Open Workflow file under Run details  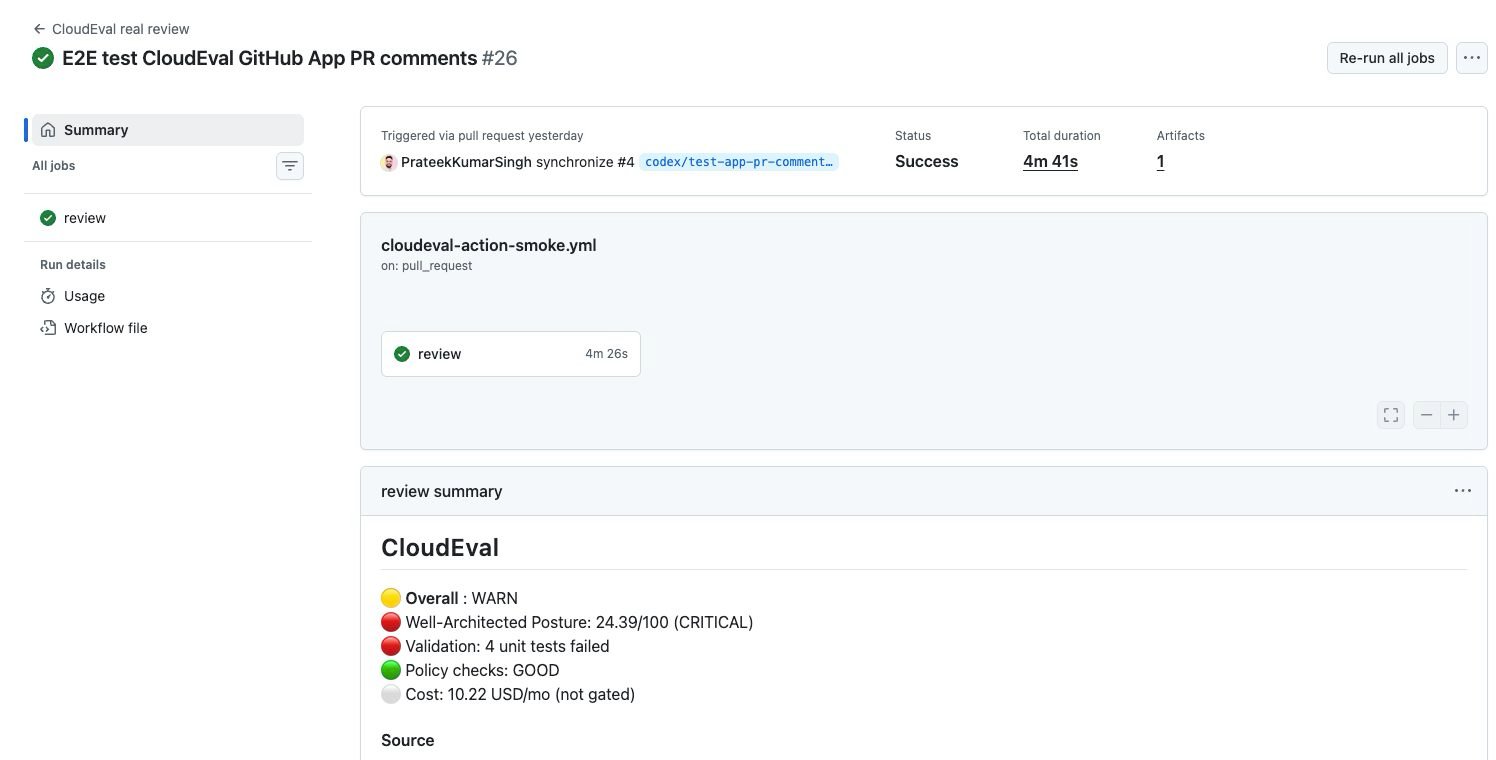(x=168, y=328)
